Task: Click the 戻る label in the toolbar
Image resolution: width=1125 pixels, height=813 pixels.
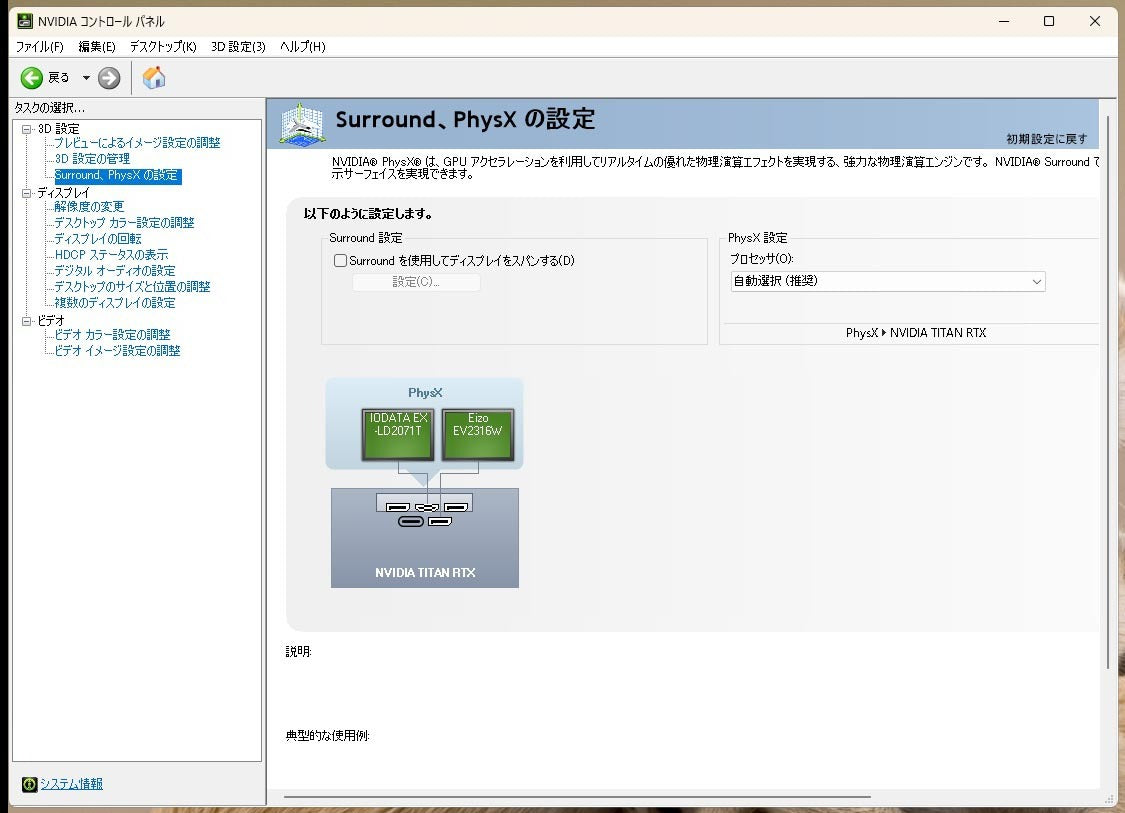Action: click(59, 77)
